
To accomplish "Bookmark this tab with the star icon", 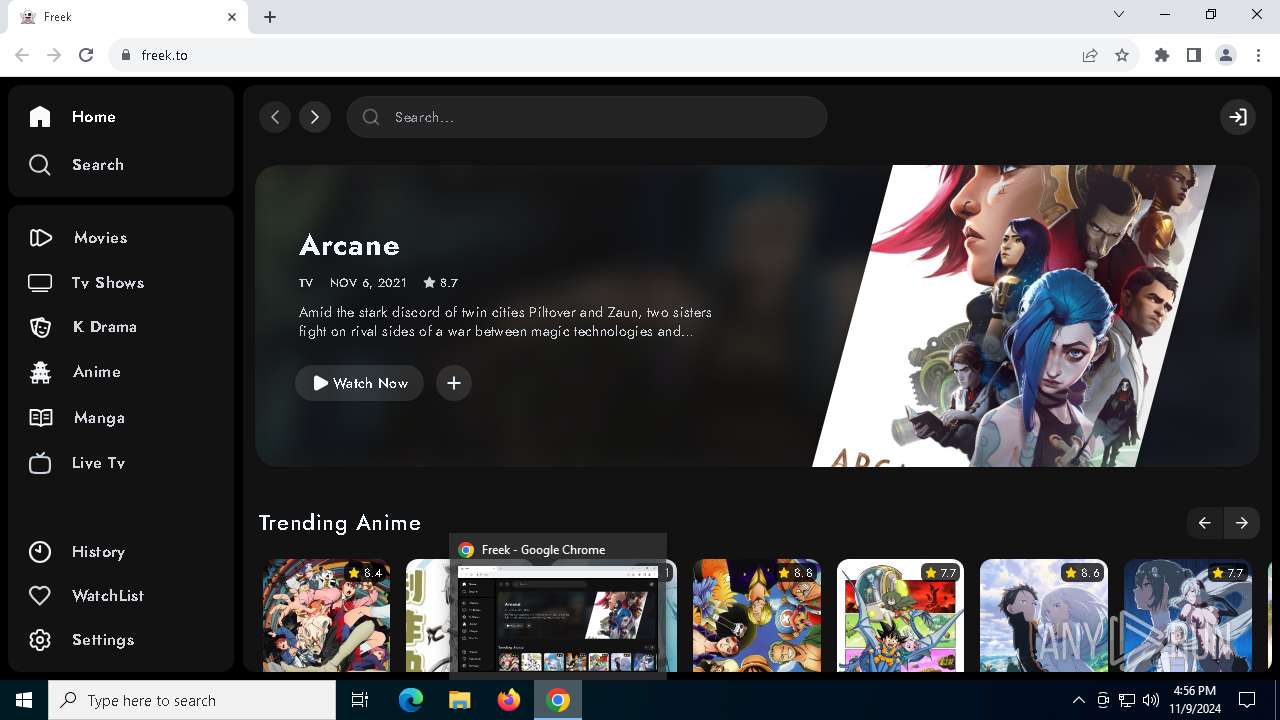I will coord(1122,55).
